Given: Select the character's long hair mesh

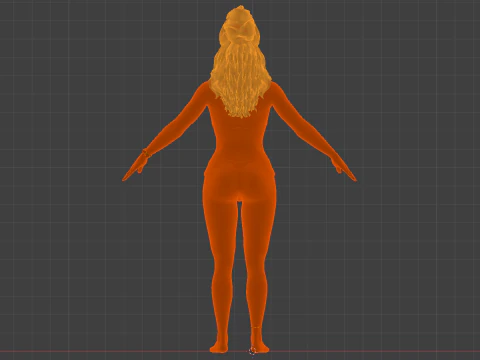Looking at the screenshot, I should point(240,62).
